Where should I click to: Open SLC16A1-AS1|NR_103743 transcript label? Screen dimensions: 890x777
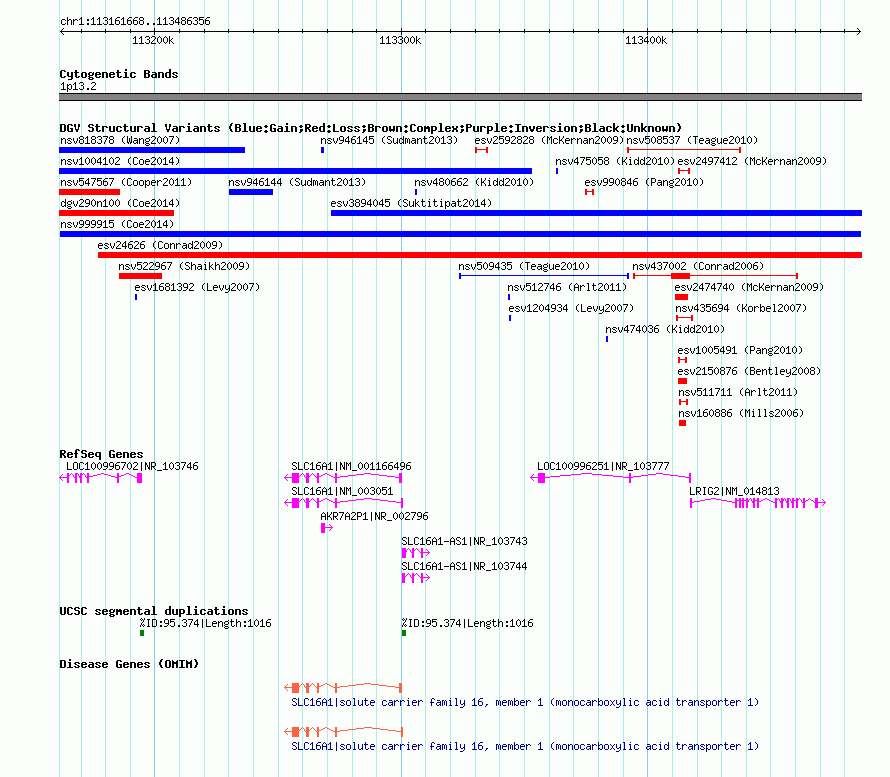coord(464,541)
